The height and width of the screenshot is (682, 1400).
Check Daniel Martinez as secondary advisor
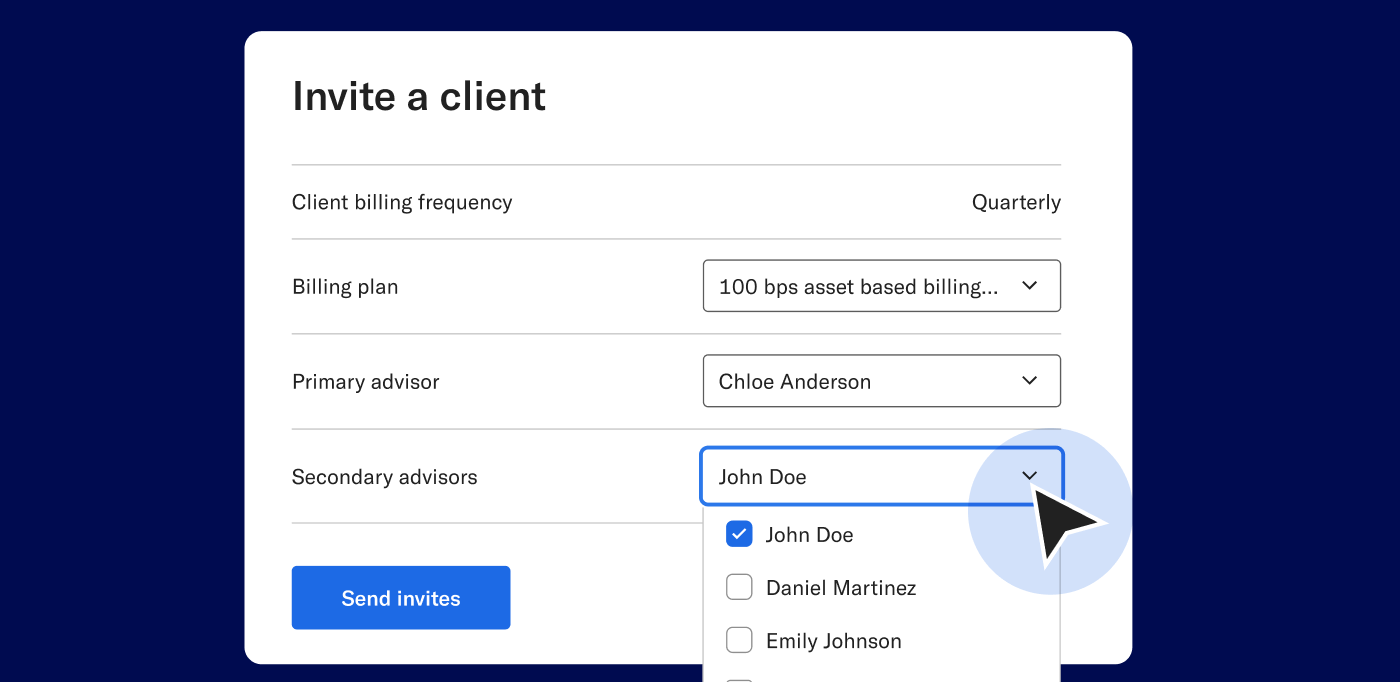point(739,587)
